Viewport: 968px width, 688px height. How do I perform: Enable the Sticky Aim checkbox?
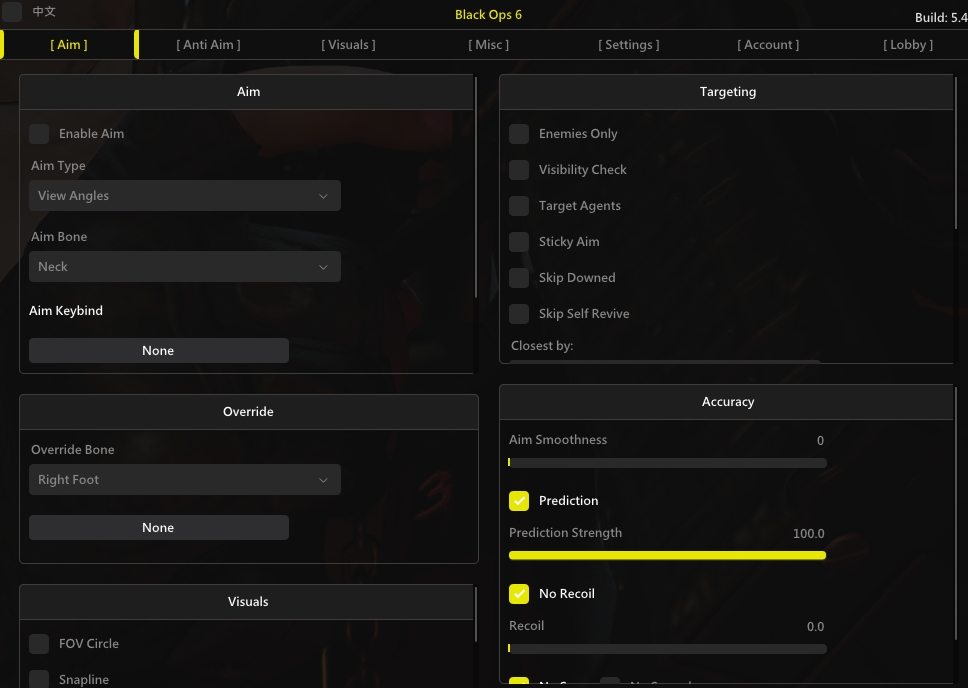[x=519, y=242]
